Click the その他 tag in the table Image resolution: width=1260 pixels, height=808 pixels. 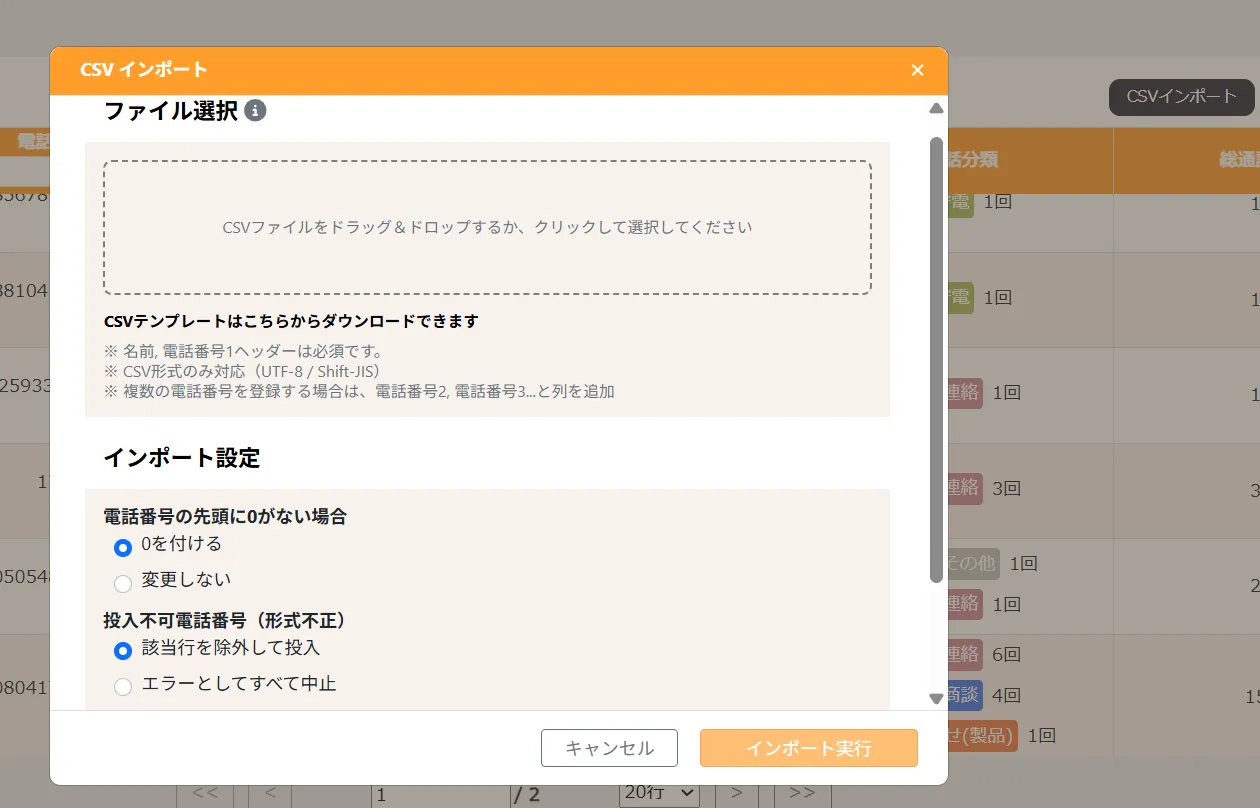pos(970,563)
